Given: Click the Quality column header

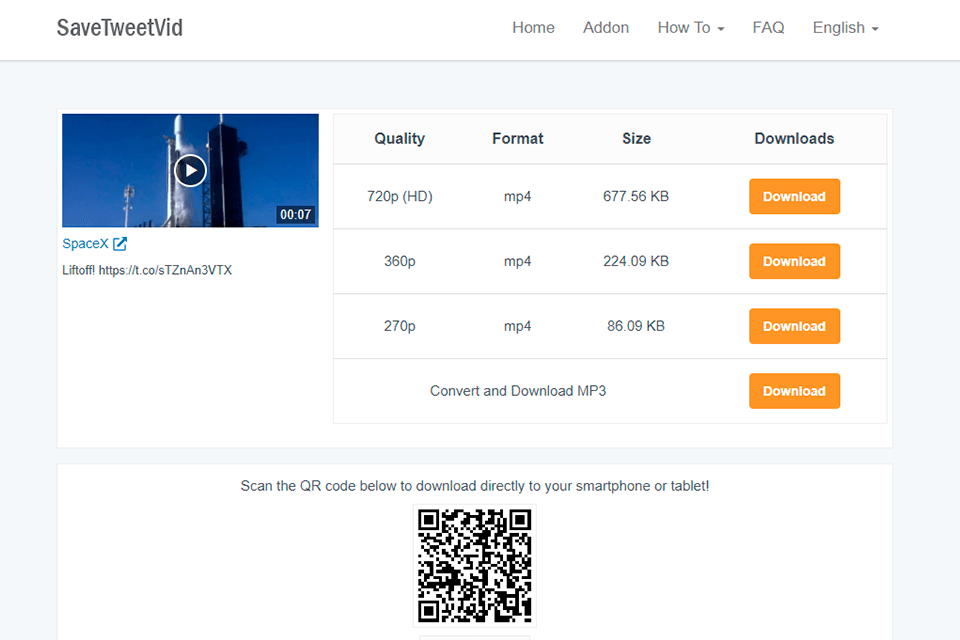Looking at the screenshot, I should [399, 138].
